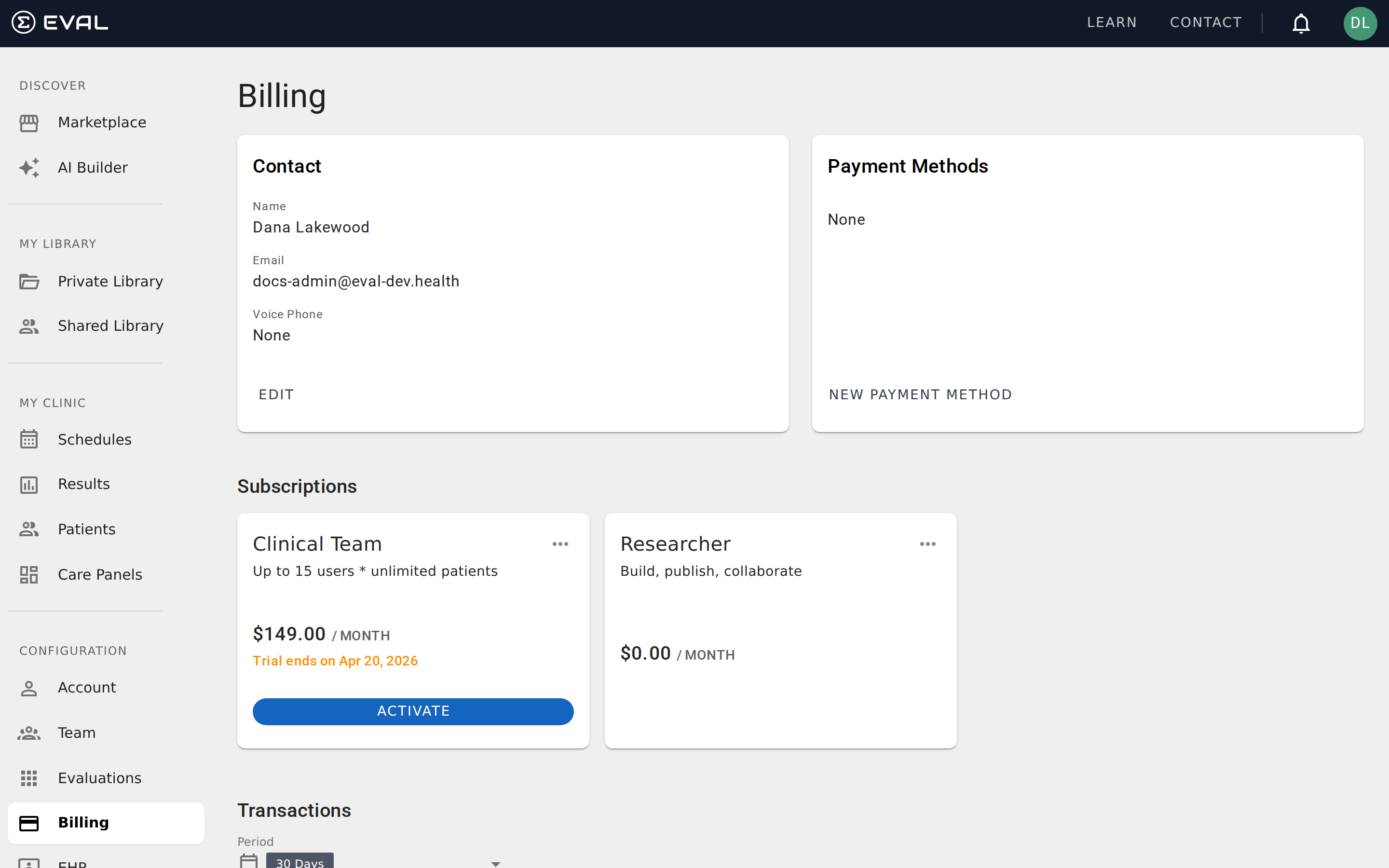This screenshot has width=1389, height=868.
Task: Activate the Clinical Team subscription
Action: (x=413, y=711)
